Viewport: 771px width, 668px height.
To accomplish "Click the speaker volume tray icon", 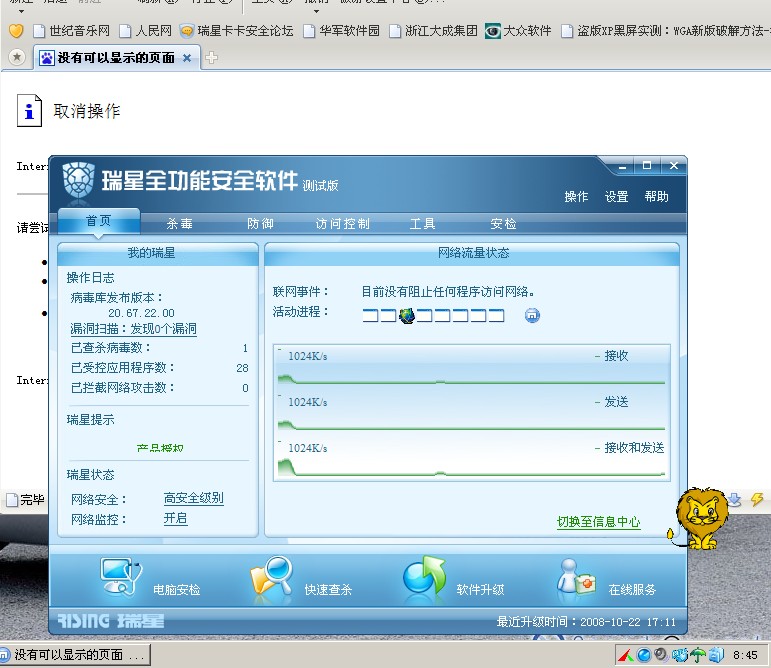I will click(661, 654).
